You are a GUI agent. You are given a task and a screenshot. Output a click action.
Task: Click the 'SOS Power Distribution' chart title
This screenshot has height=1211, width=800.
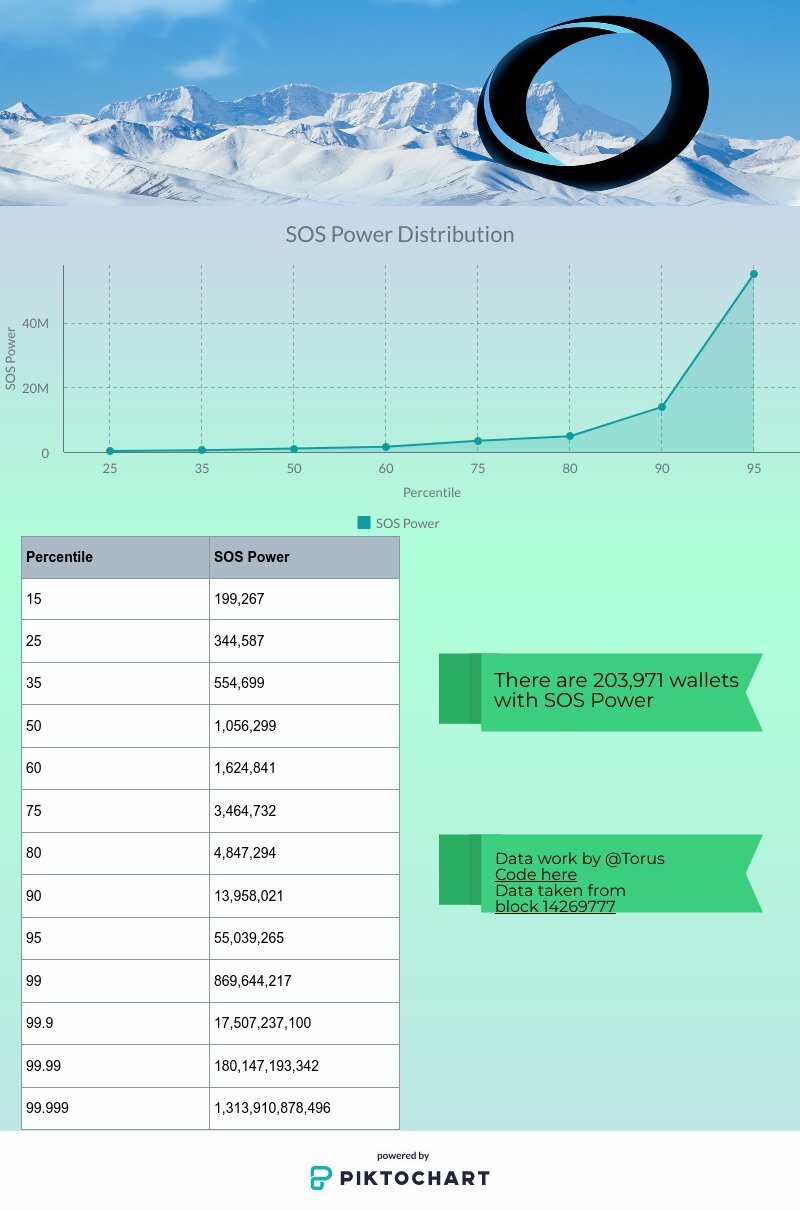pos(400,235)
